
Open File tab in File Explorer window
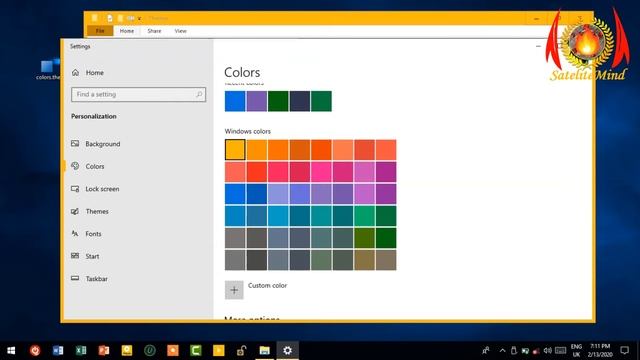100,31
